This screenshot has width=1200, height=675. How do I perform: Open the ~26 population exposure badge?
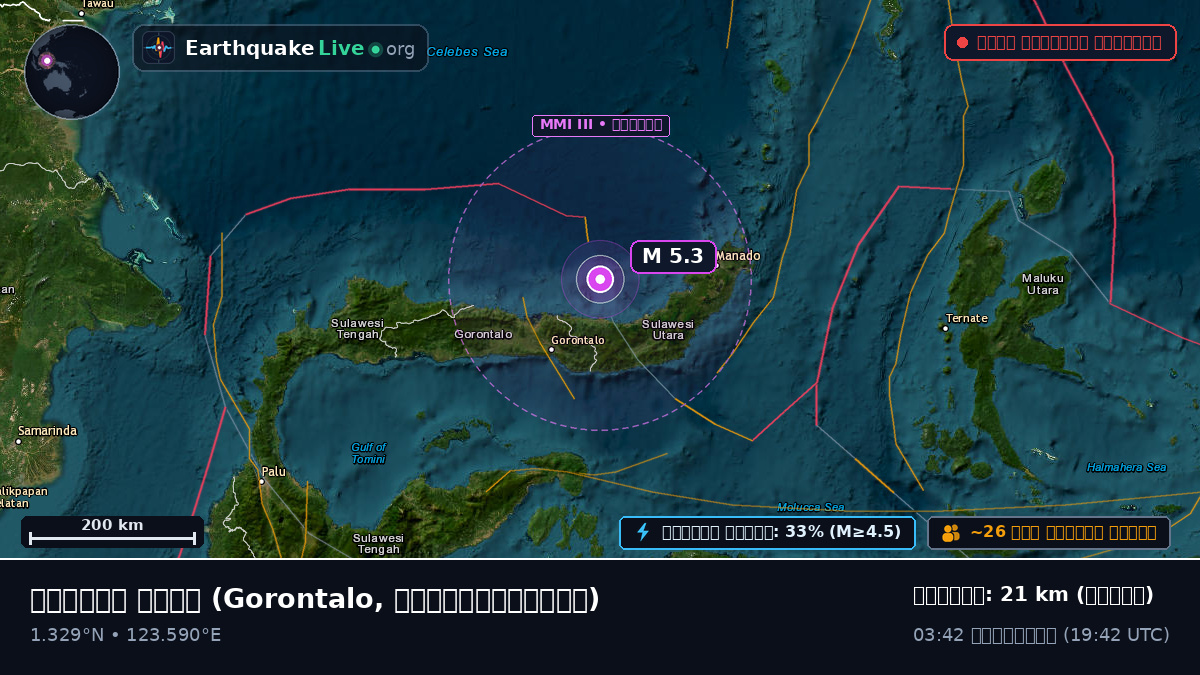tap(1049, 533)
